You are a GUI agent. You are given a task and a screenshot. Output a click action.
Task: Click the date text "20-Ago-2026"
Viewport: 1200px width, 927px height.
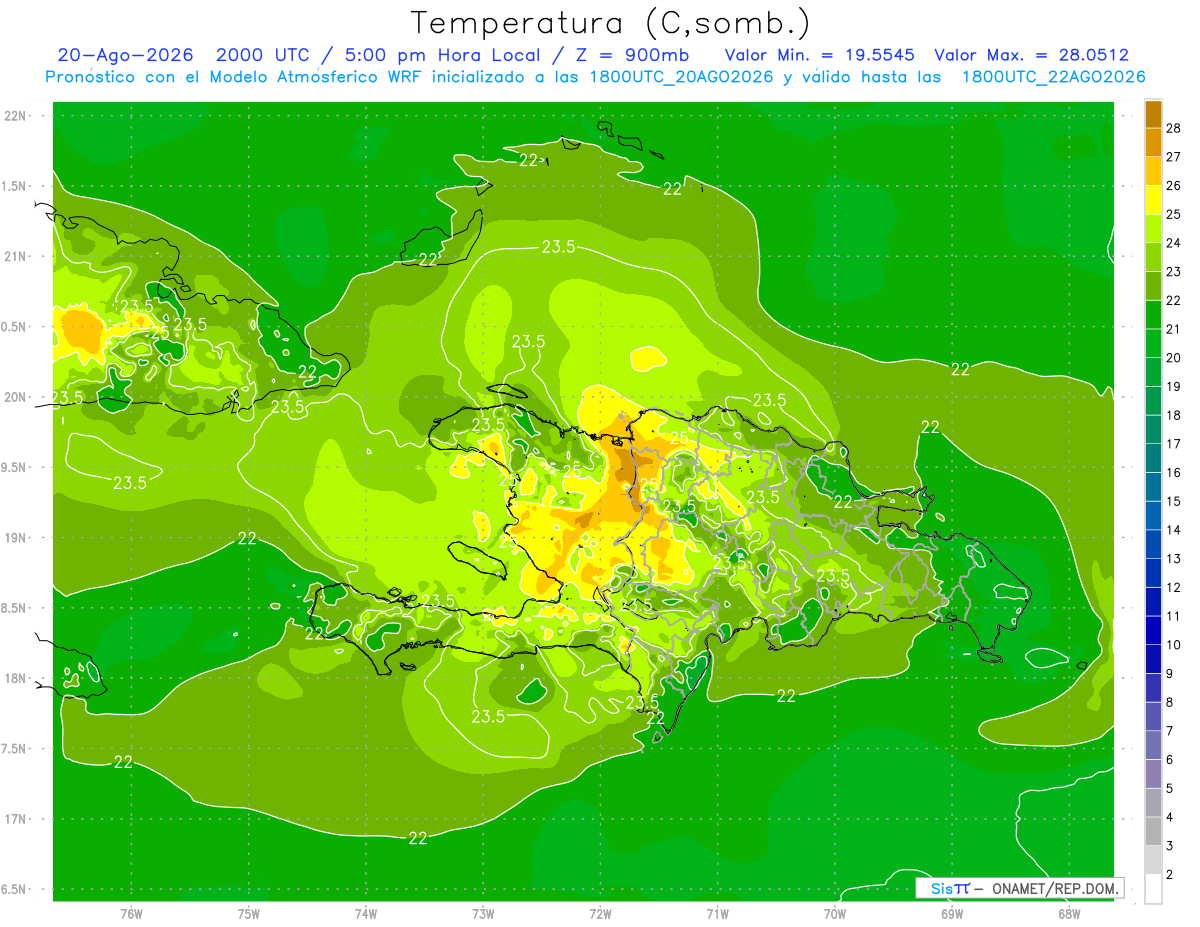126,55
